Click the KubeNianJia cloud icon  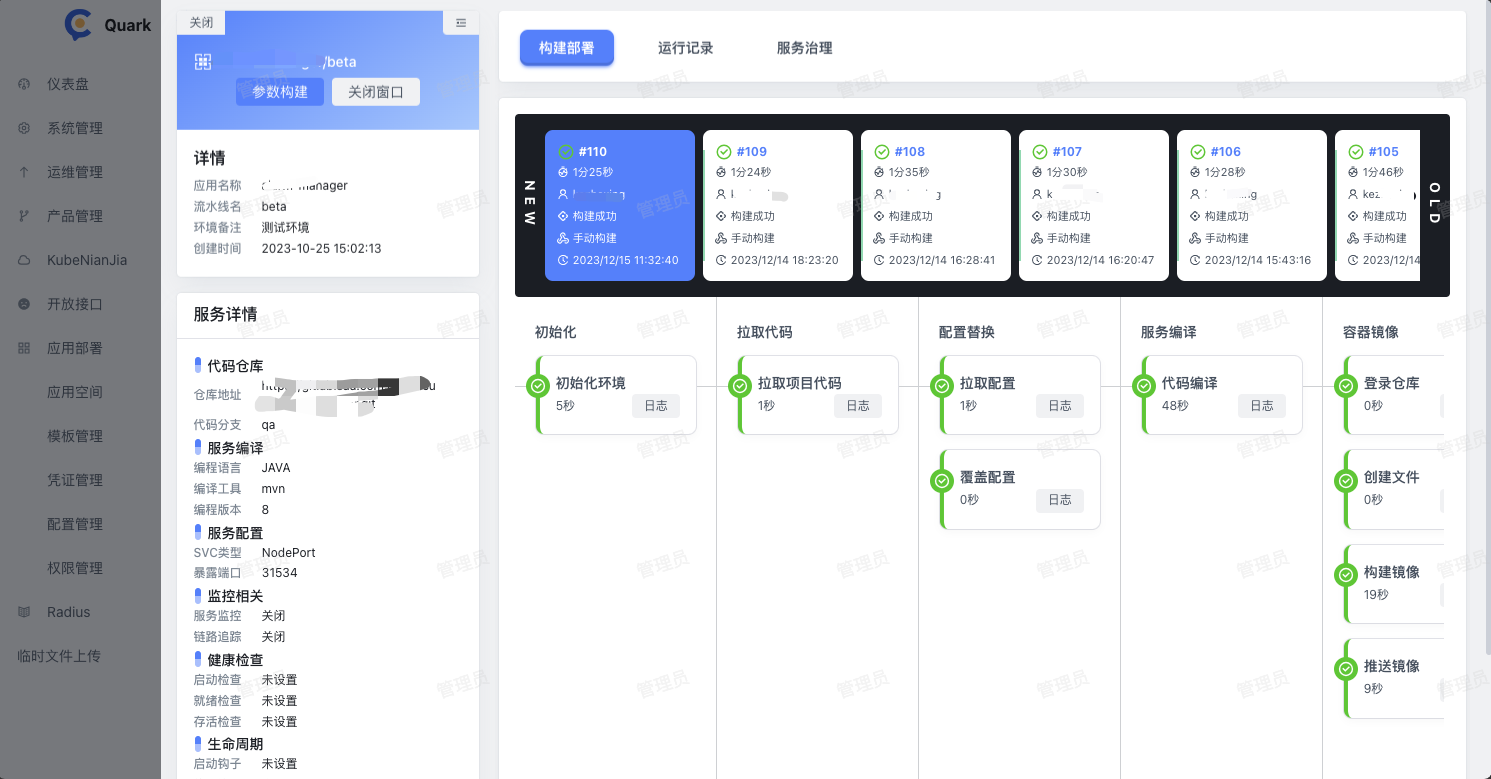point(24,260)
